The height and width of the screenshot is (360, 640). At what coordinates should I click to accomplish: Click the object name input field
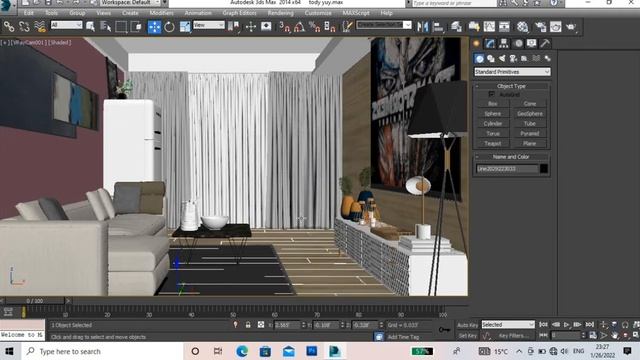click(x=507, y=169)
